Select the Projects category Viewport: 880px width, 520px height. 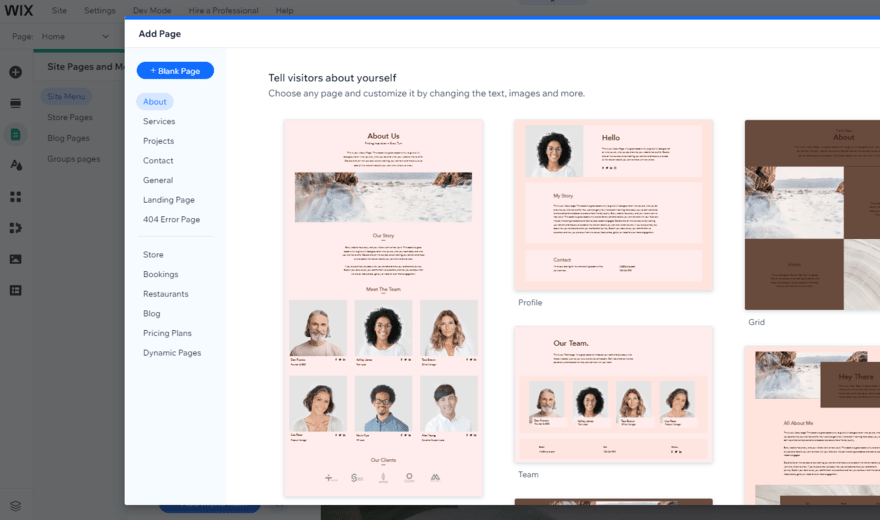pyautogui.click(x=158, y=141)
